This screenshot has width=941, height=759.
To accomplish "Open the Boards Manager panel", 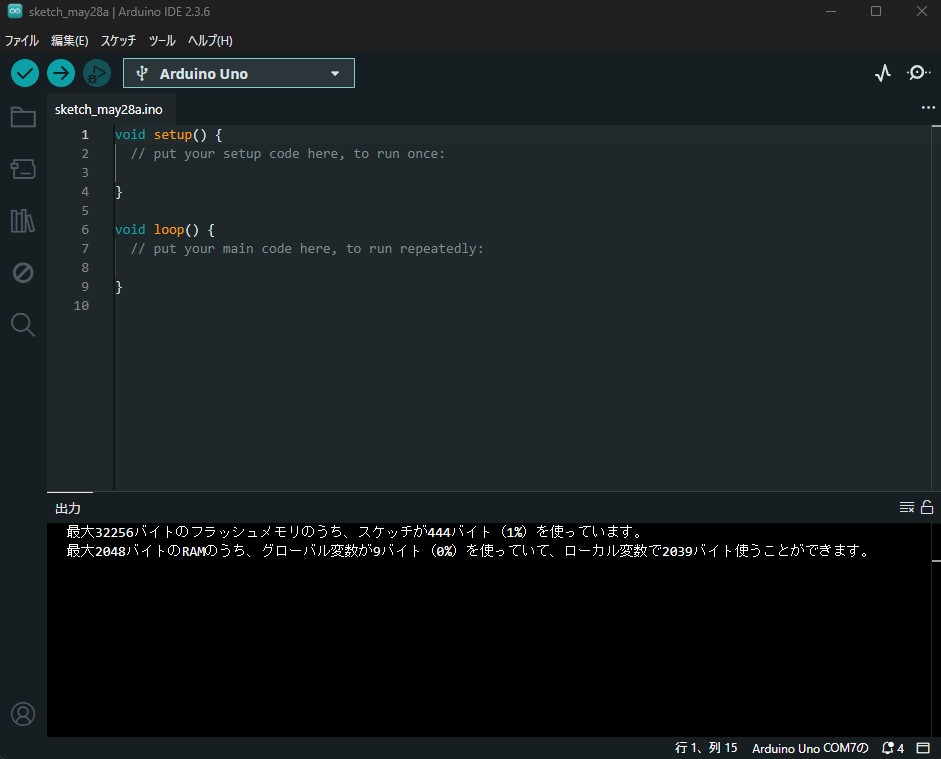I will [23, 169].
